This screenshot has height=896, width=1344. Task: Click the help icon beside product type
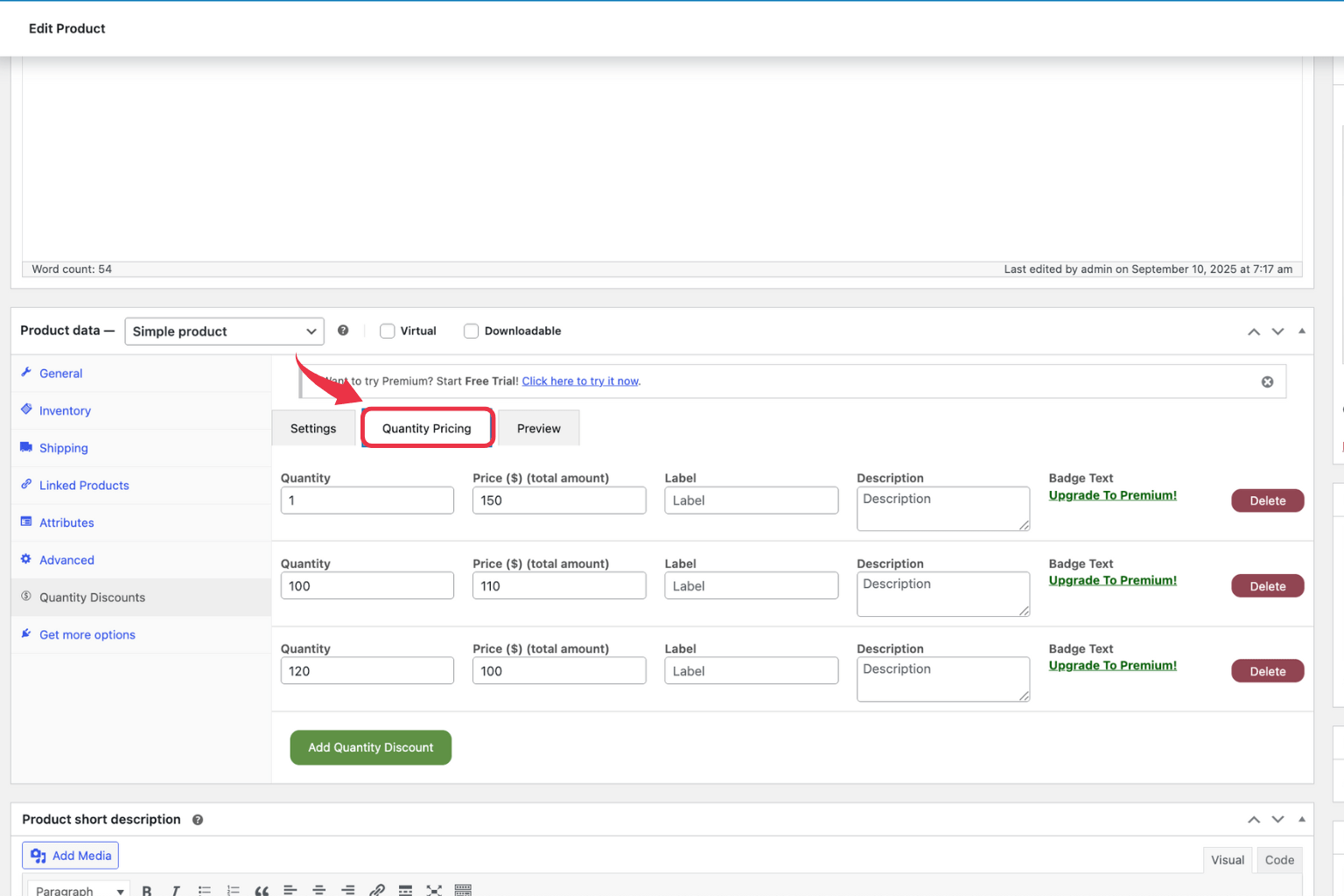343,331
